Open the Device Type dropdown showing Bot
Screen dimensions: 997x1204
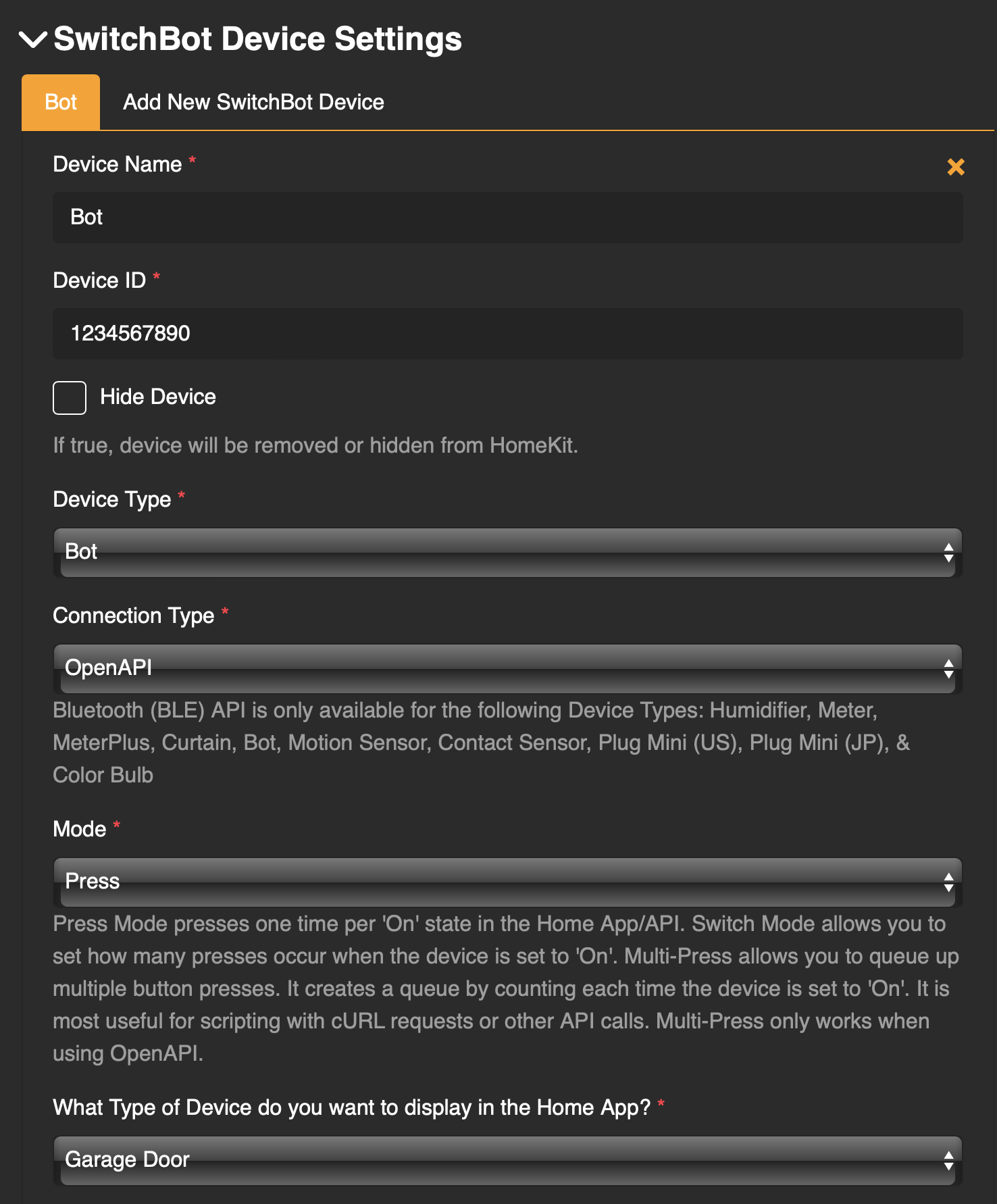click(507, 553)
